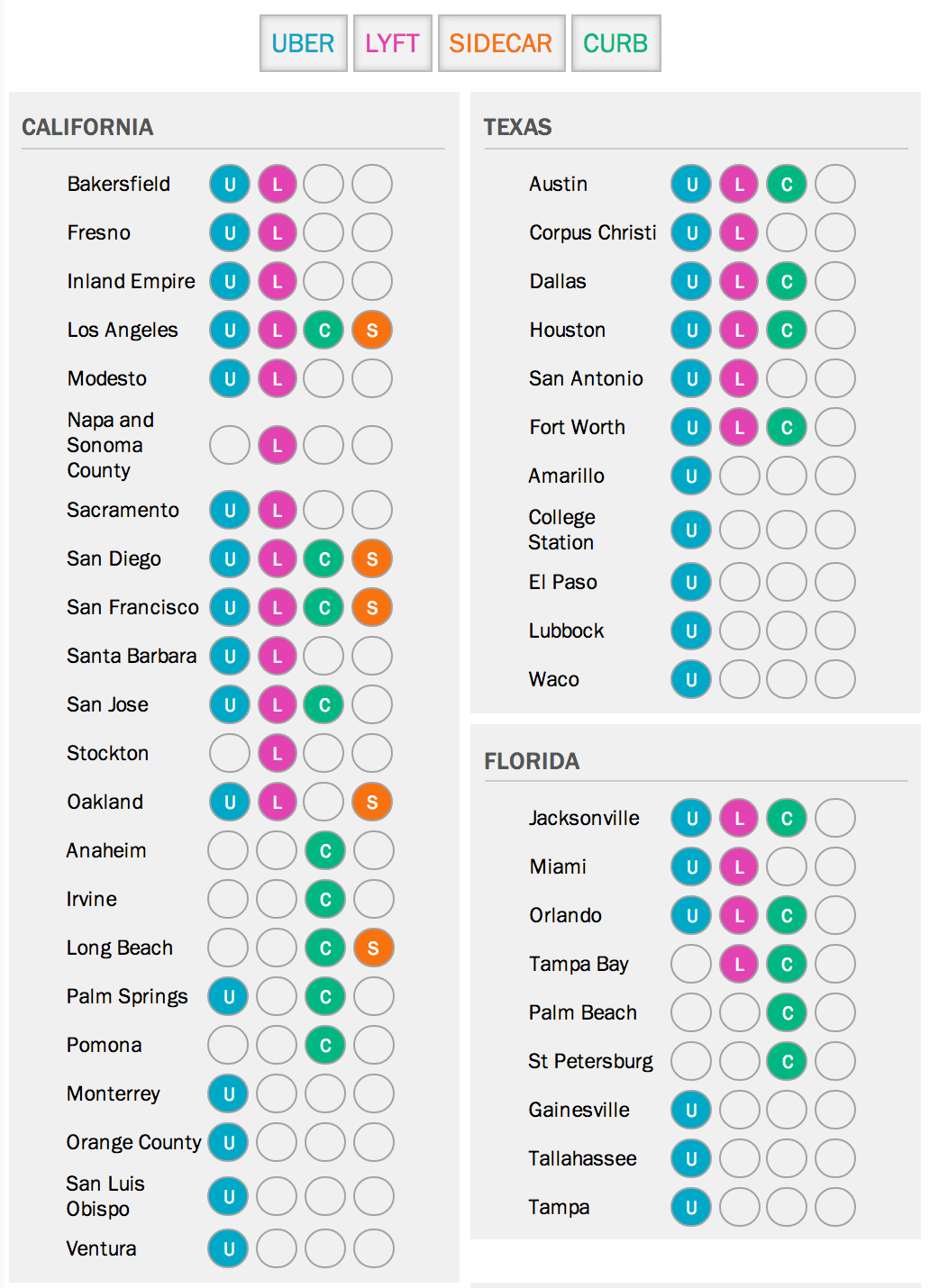The image size is (948, 1288).
Task: Select the Uber badge for Miami
Action: pyautogui.click(x=690, y=866)
